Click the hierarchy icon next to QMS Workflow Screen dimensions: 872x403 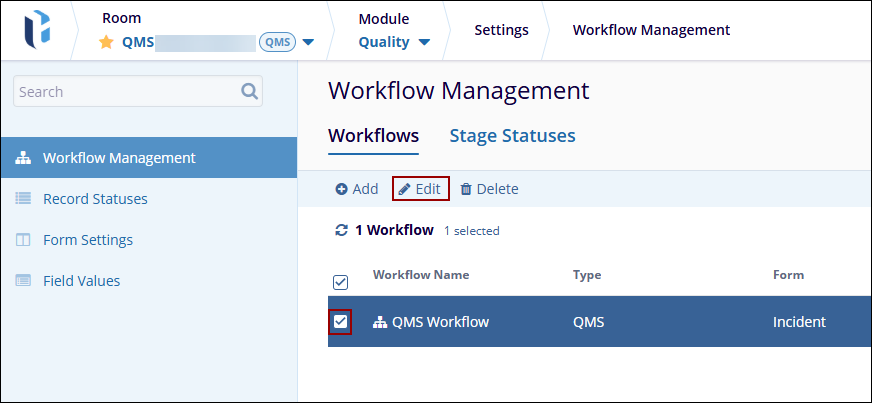[380, 322]
